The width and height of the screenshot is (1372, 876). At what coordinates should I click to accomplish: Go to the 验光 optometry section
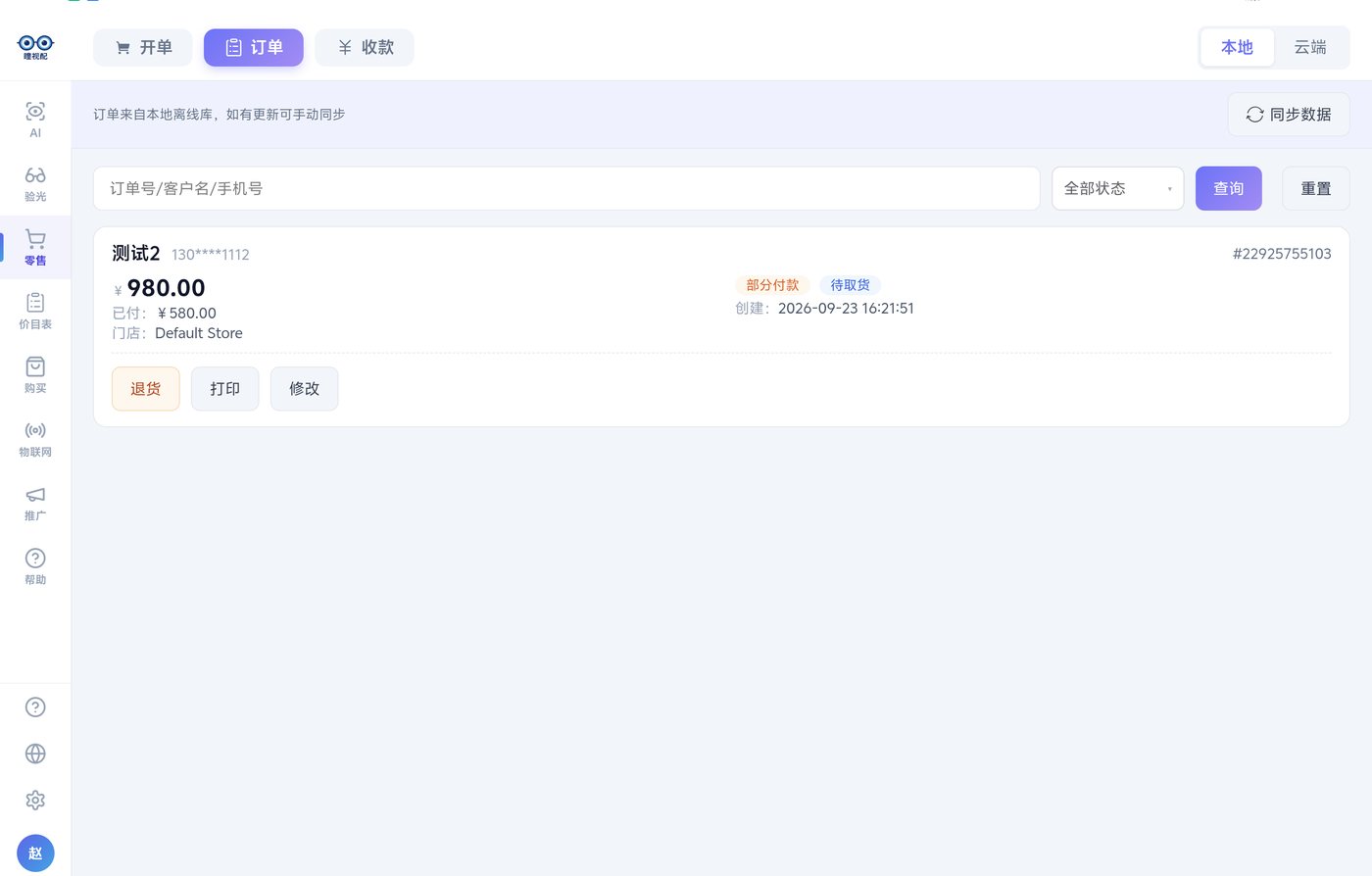[x=35, y=183]
